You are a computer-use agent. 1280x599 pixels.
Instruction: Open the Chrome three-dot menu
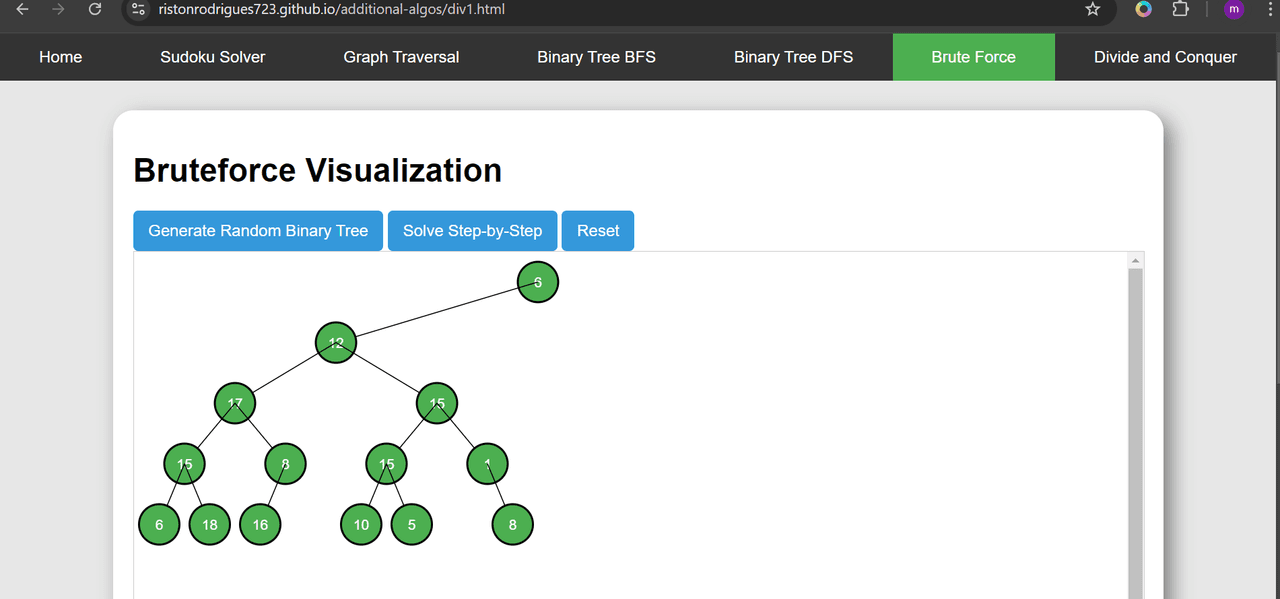click(x=1267, y=9)
